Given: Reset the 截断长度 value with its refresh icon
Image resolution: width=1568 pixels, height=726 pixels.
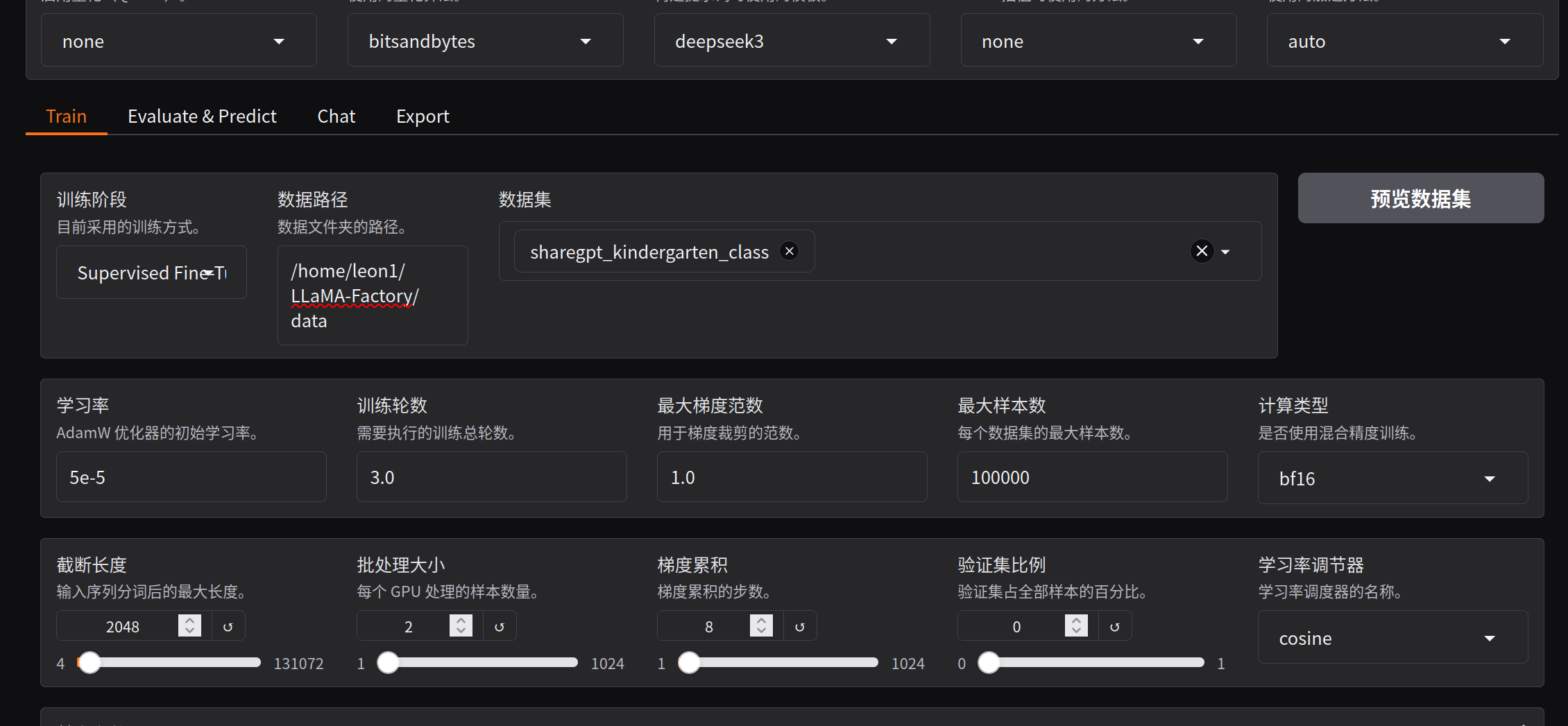Looking at the screenshot, I should point(228,627).
